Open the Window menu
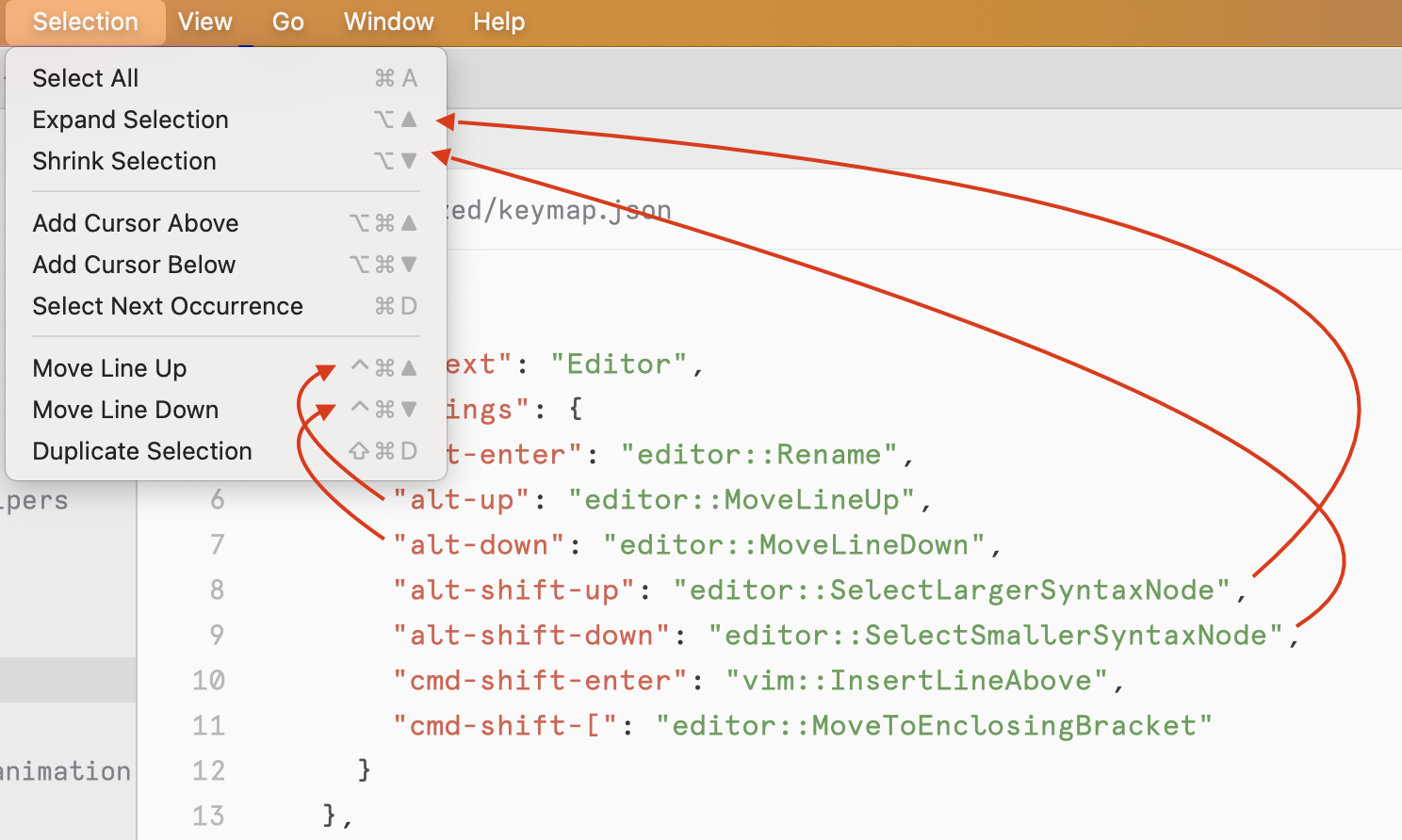The image size is (1402, 840). (388, 22)
